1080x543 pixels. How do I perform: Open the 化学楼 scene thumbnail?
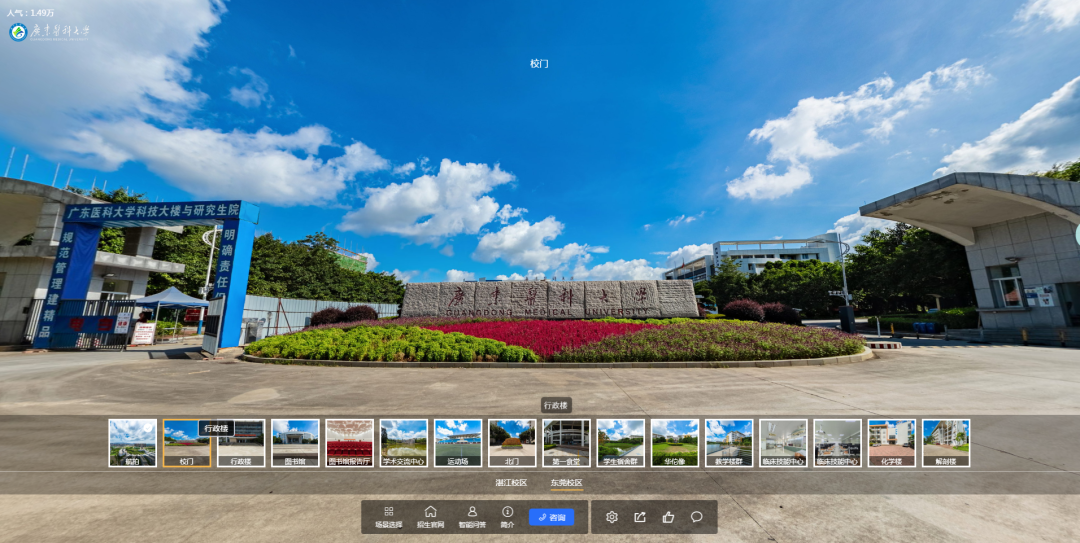pos(892,443)
